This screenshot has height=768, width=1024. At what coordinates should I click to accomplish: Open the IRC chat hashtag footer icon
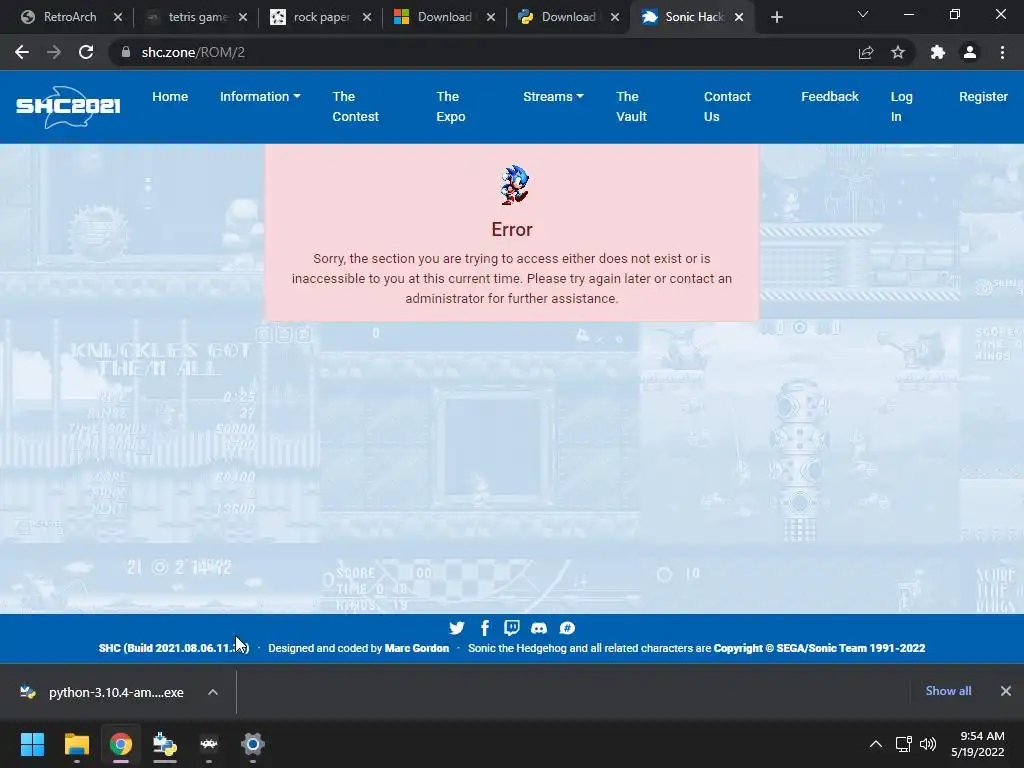tap(567, 628)
